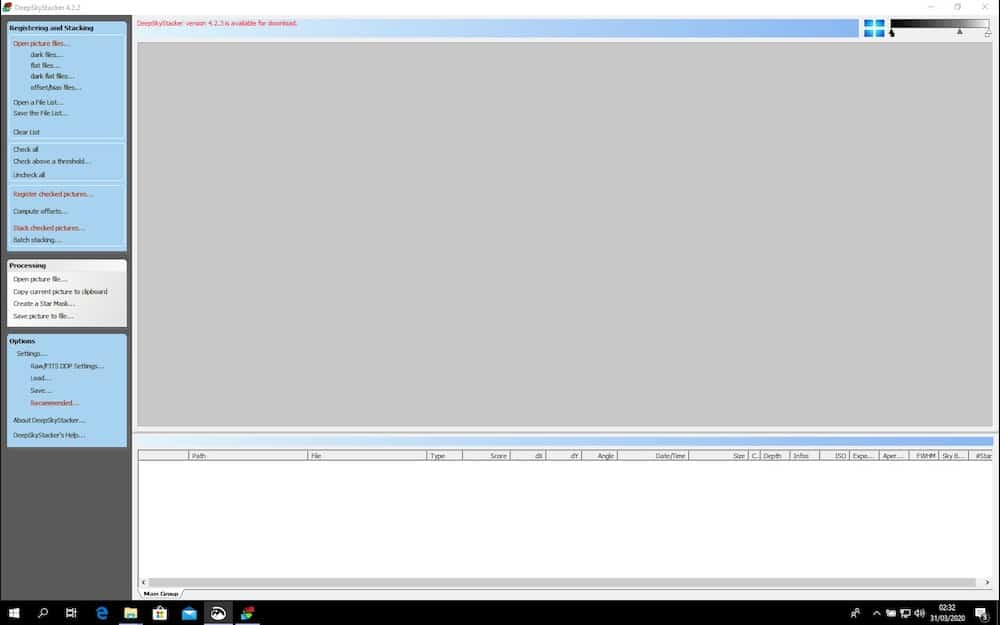Click DeepSkyStacker taskbar icon
Image resolution: width=1000 pixels, height=625 pixels.
pos(247,613)
